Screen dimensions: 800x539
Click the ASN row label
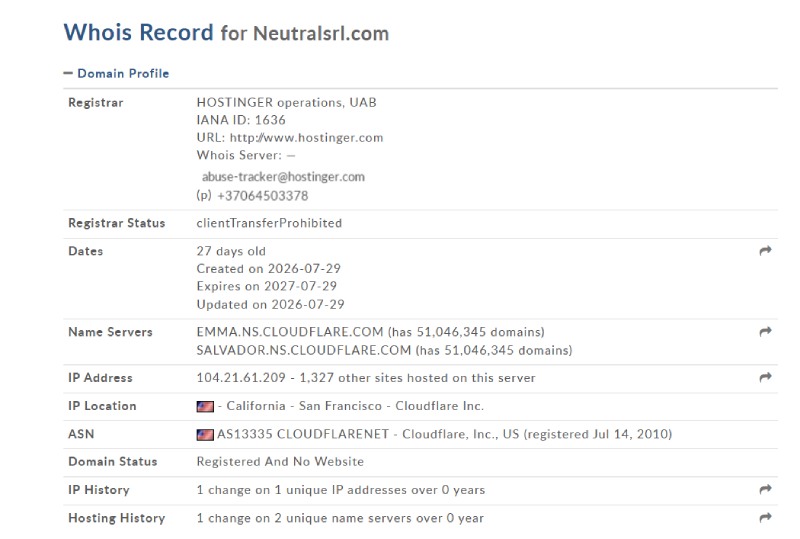click(81, 434)
